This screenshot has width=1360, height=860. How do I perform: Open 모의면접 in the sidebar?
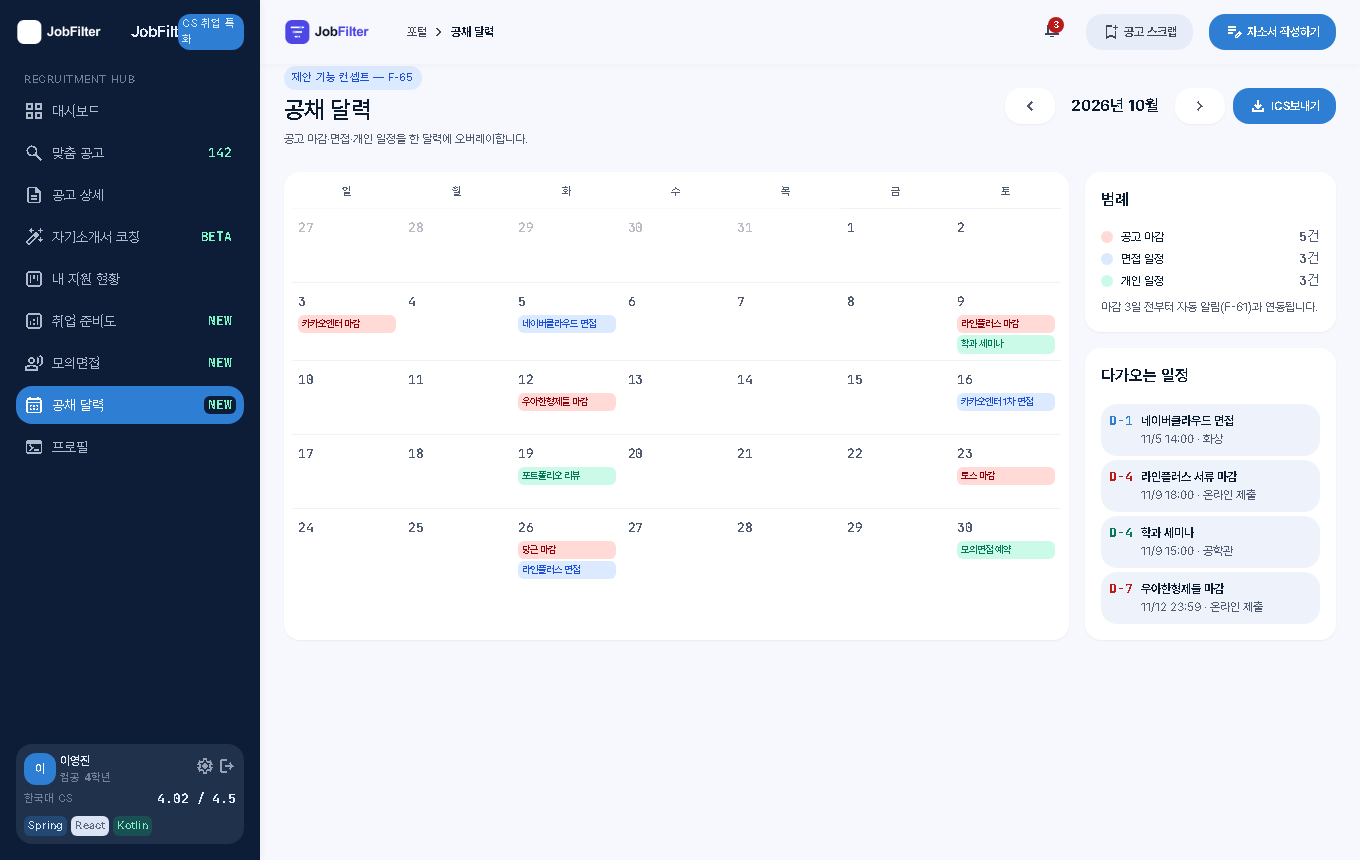point(130,363)
